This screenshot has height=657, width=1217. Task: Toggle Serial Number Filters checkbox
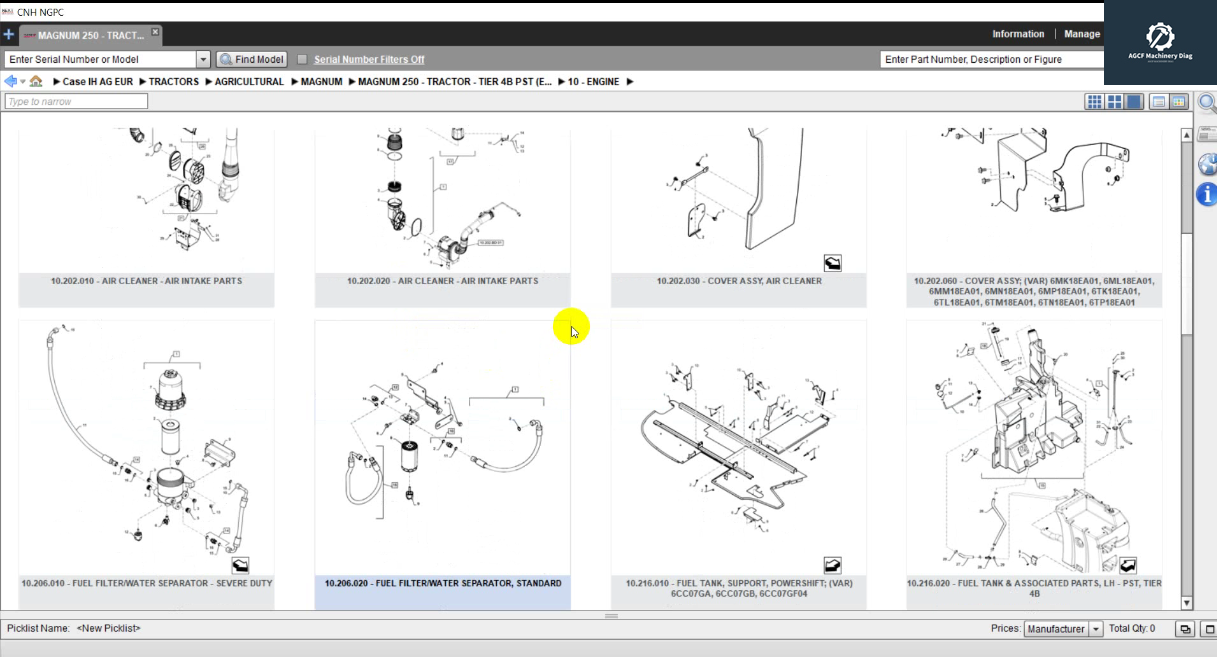302,58
